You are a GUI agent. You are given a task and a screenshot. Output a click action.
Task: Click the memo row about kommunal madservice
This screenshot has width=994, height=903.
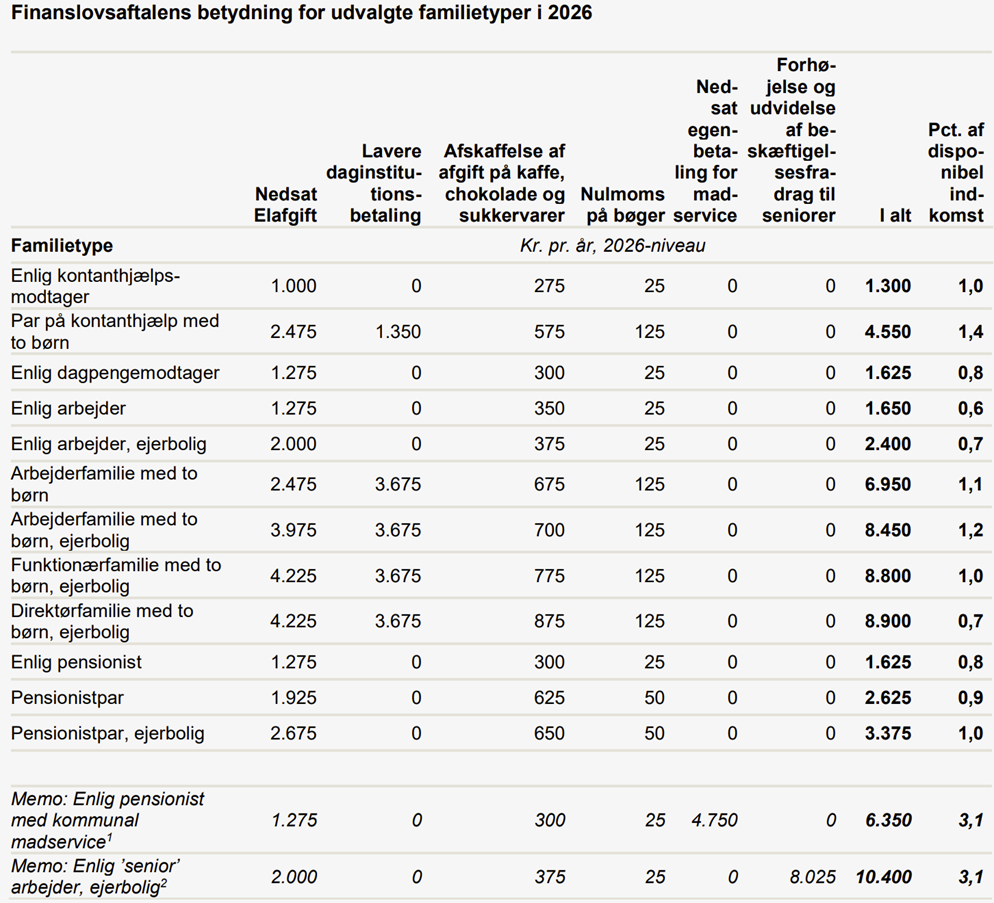(x=107, y=820)
